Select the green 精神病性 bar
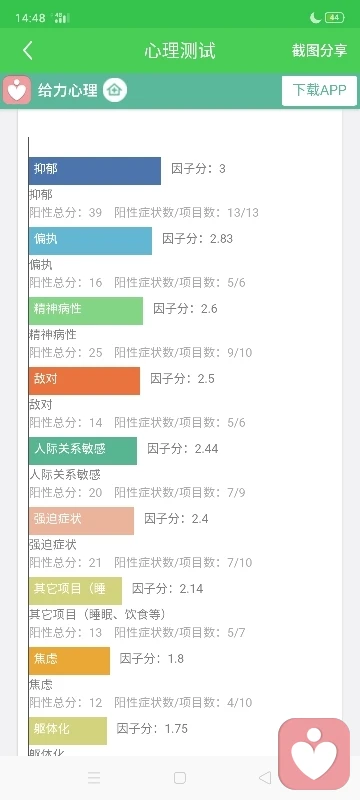 click(86, 311)
